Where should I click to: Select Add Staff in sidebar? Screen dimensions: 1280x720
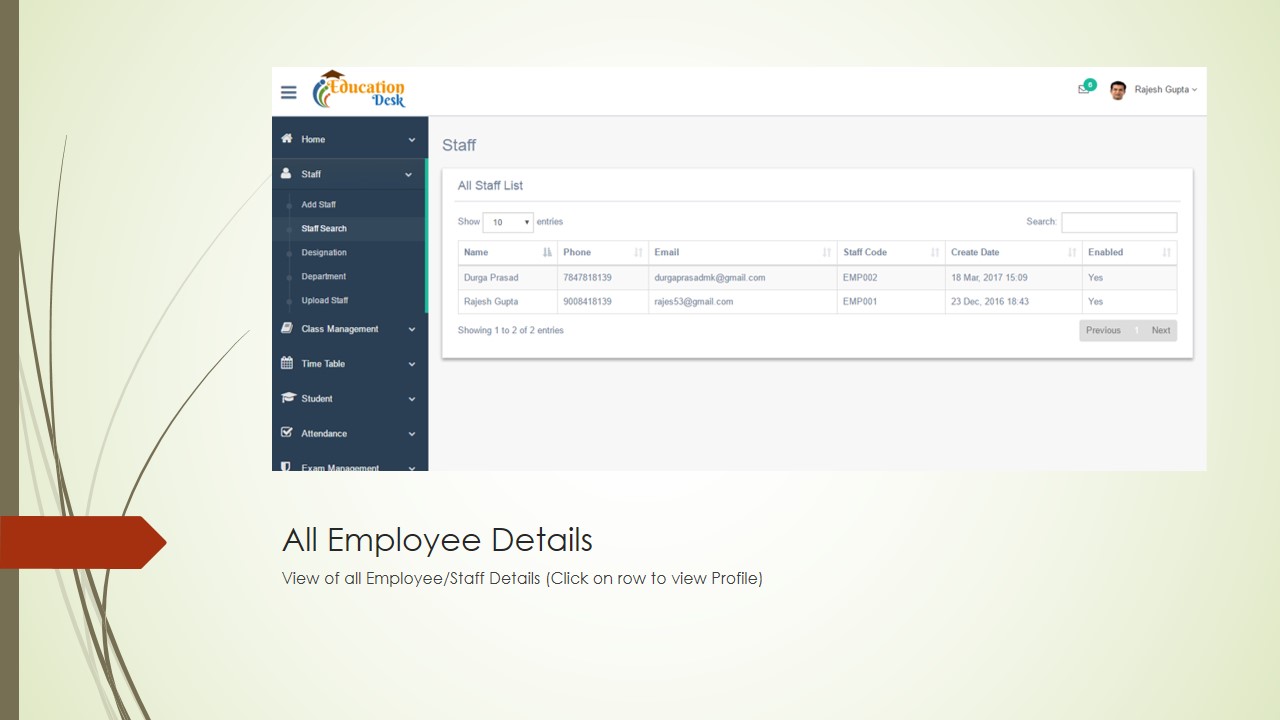click(319, 205)
